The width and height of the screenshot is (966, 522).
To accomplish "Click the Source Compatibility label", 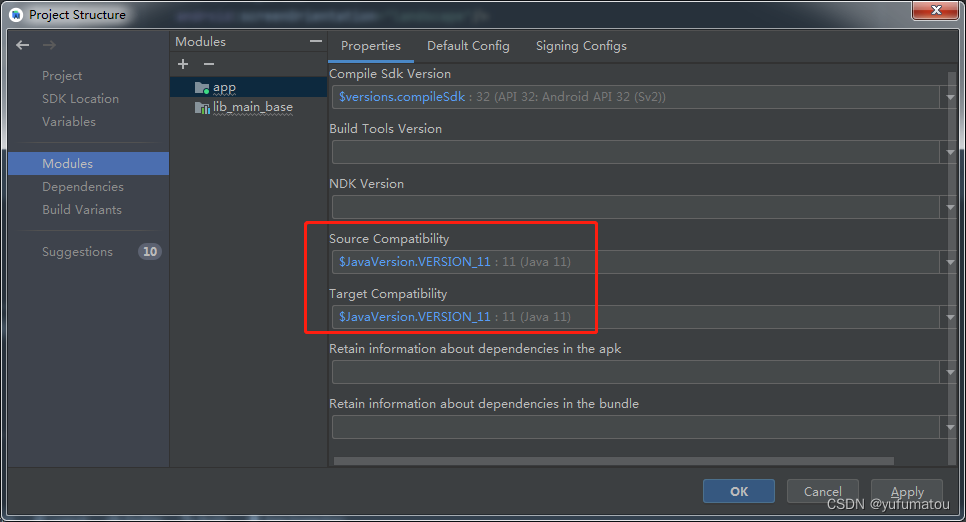I will 389,239.
